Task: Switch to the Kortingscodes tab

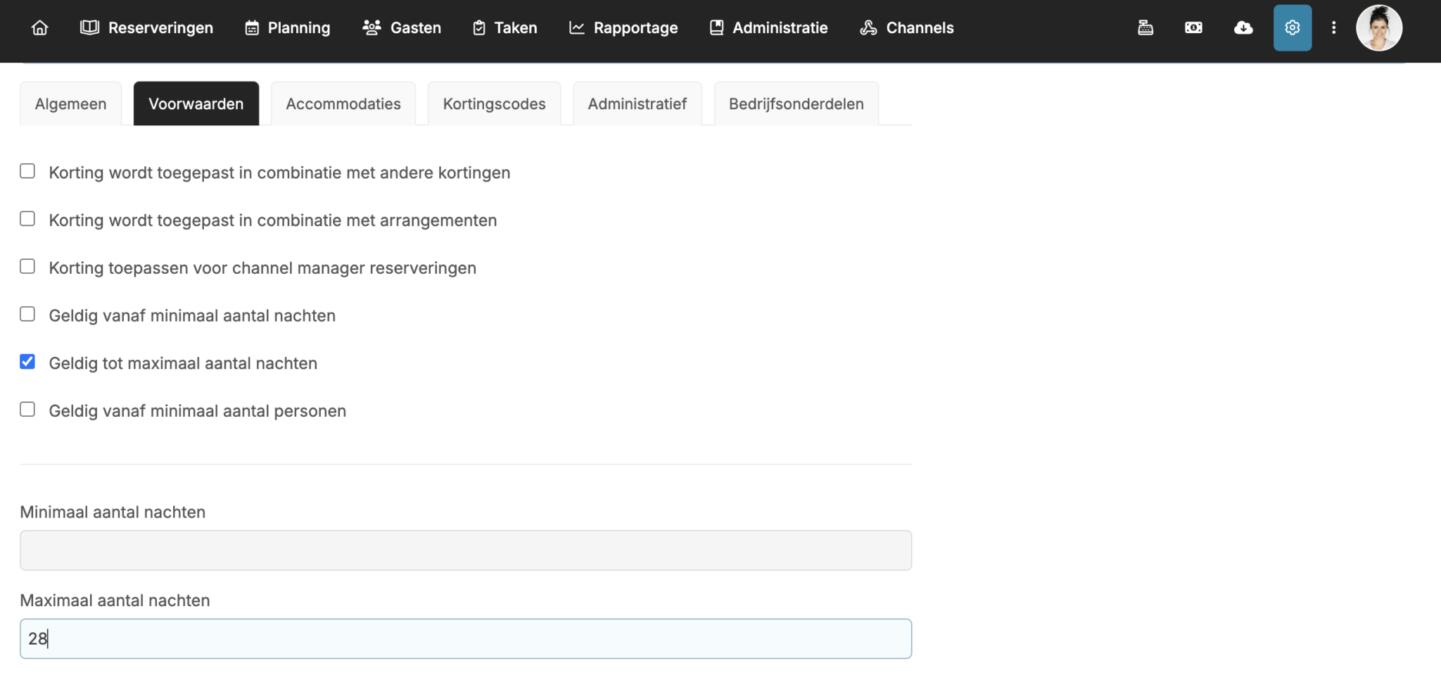Action: click(494, 104)
